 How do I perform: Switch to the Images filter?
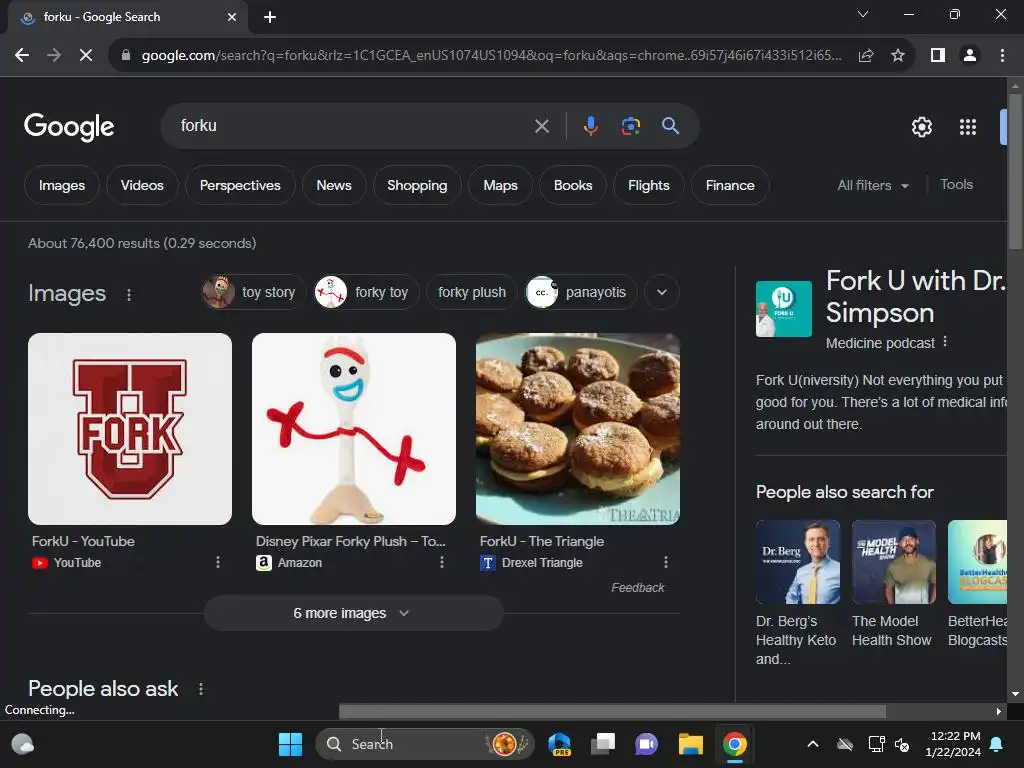pos(62,185)
